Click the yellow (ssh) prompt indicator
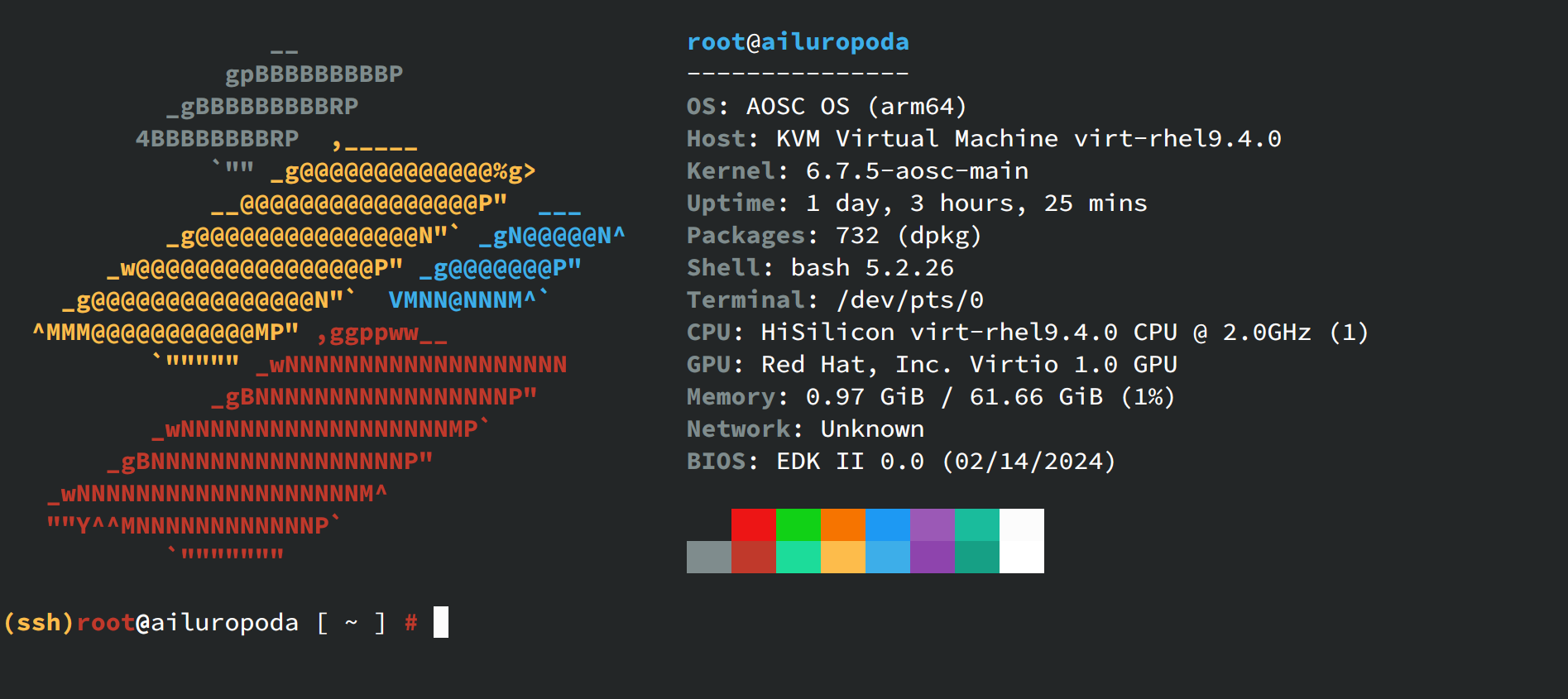1568x699 pixels. coord(38,622)
